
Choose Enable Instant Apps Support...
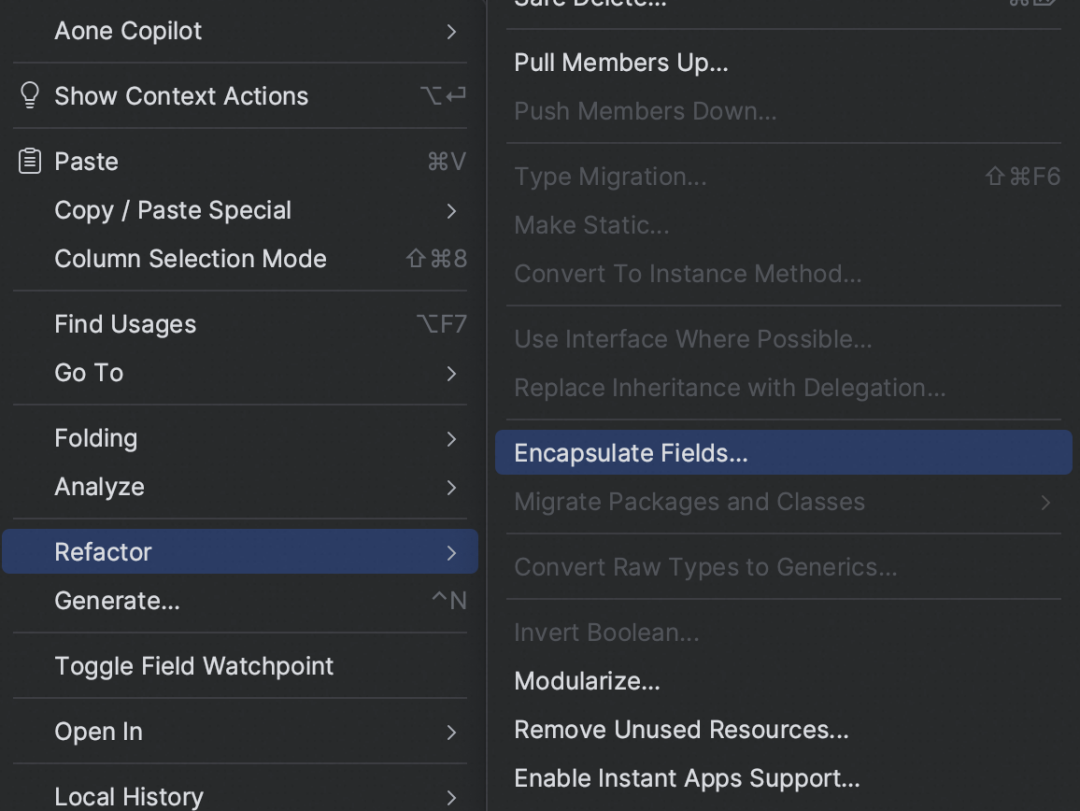[784, 779]
